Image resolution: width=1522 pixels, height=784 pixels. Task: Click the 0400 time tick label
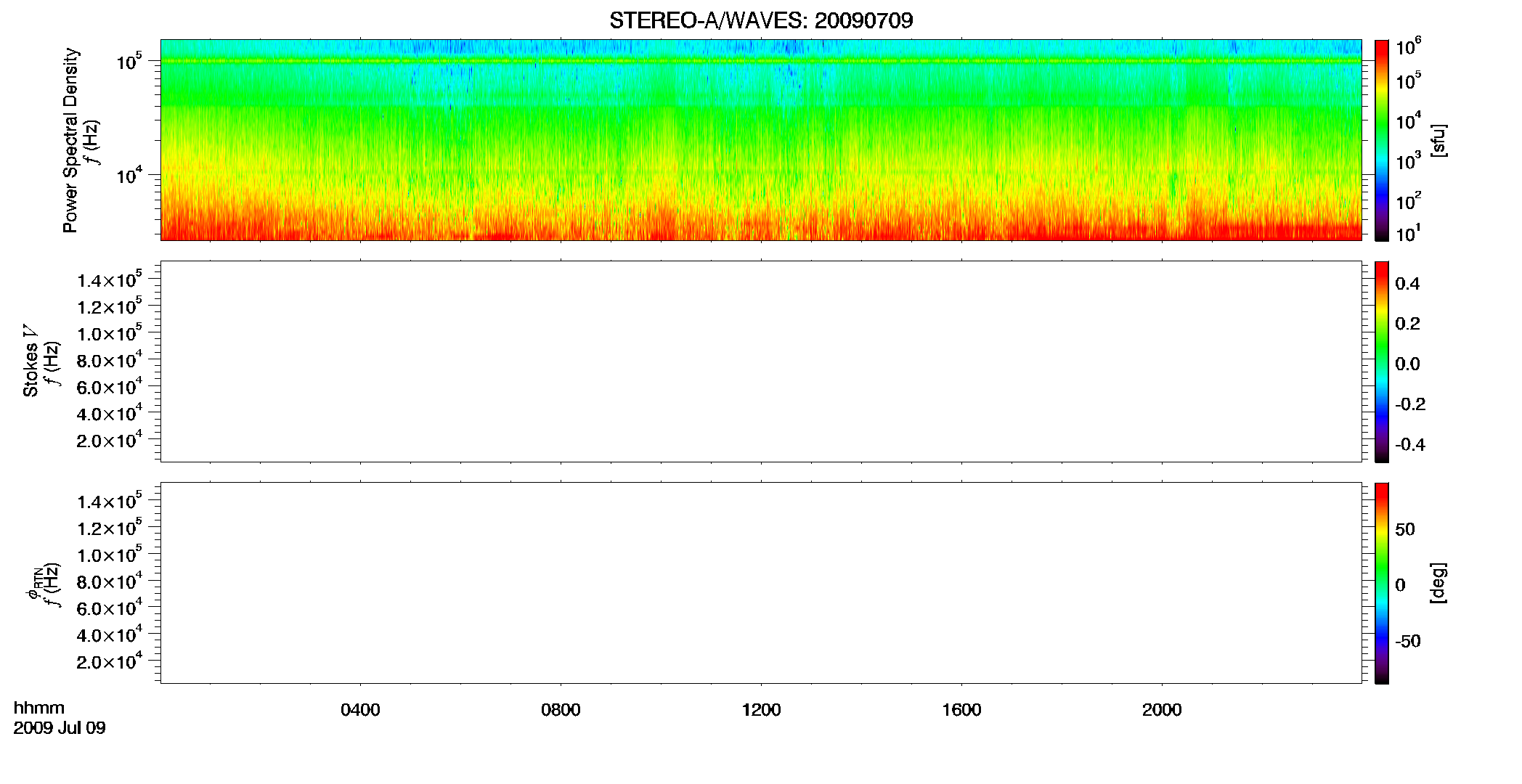click(x=360, y=710)
